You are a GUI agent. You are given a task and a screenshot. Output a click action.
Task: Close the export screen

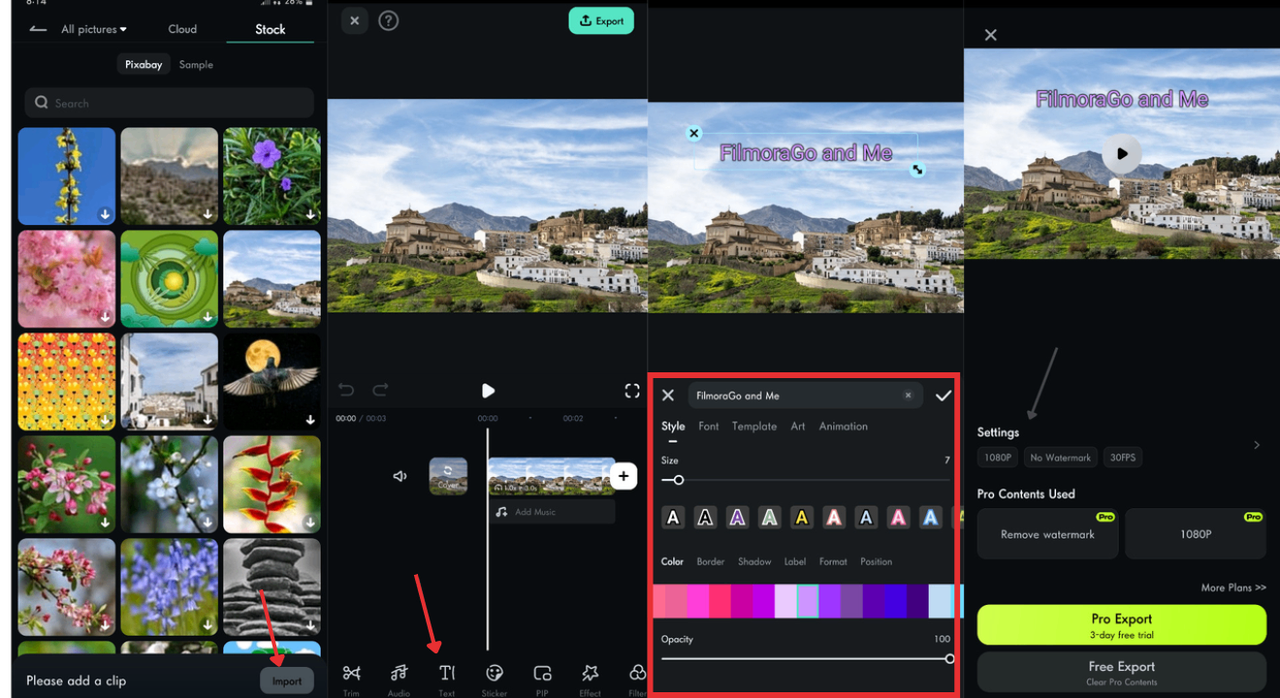click(x=990, y=35)
